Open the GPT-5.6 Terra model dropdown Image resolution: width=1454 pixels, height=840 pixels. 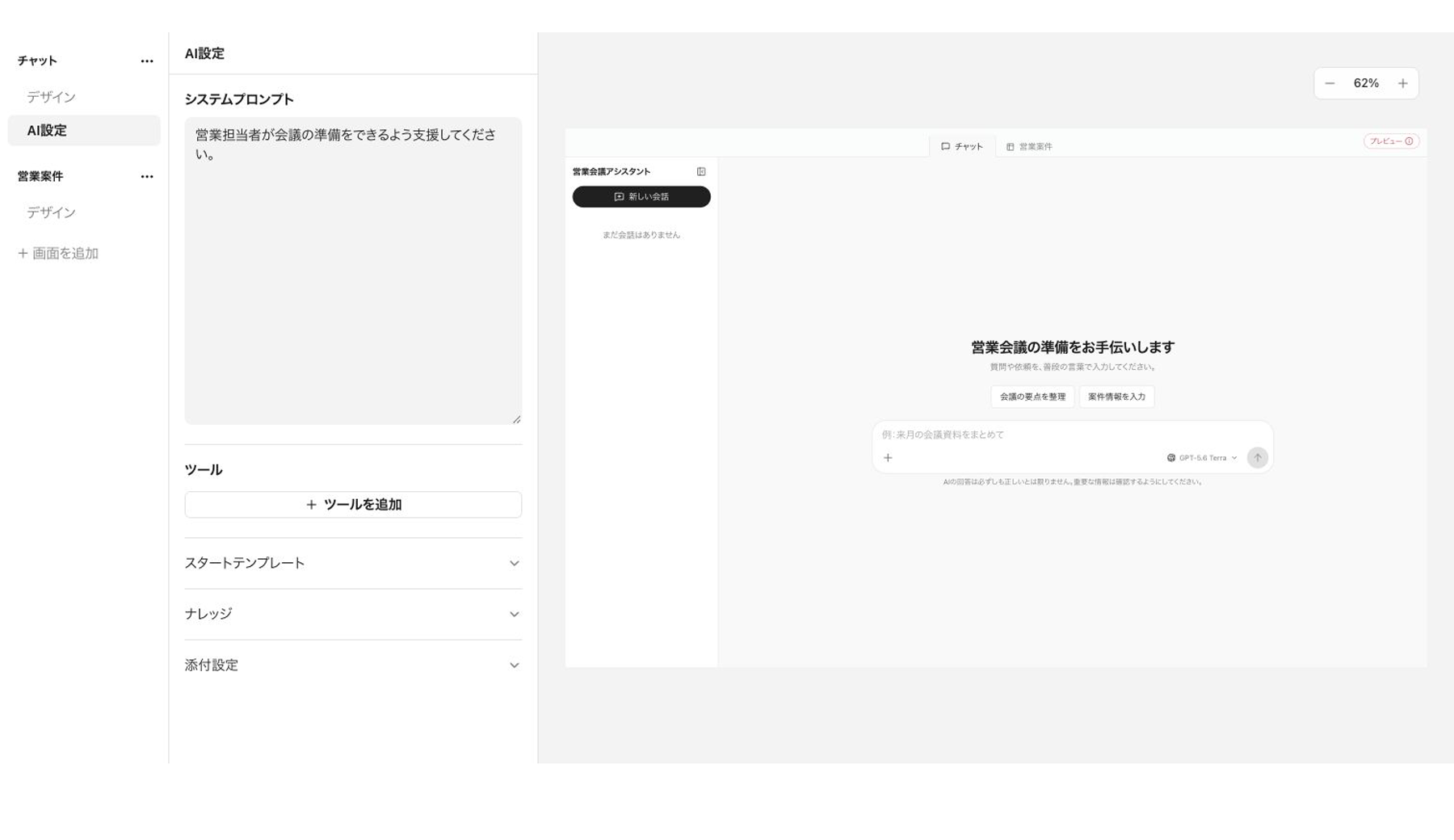tap(1202, 458)
